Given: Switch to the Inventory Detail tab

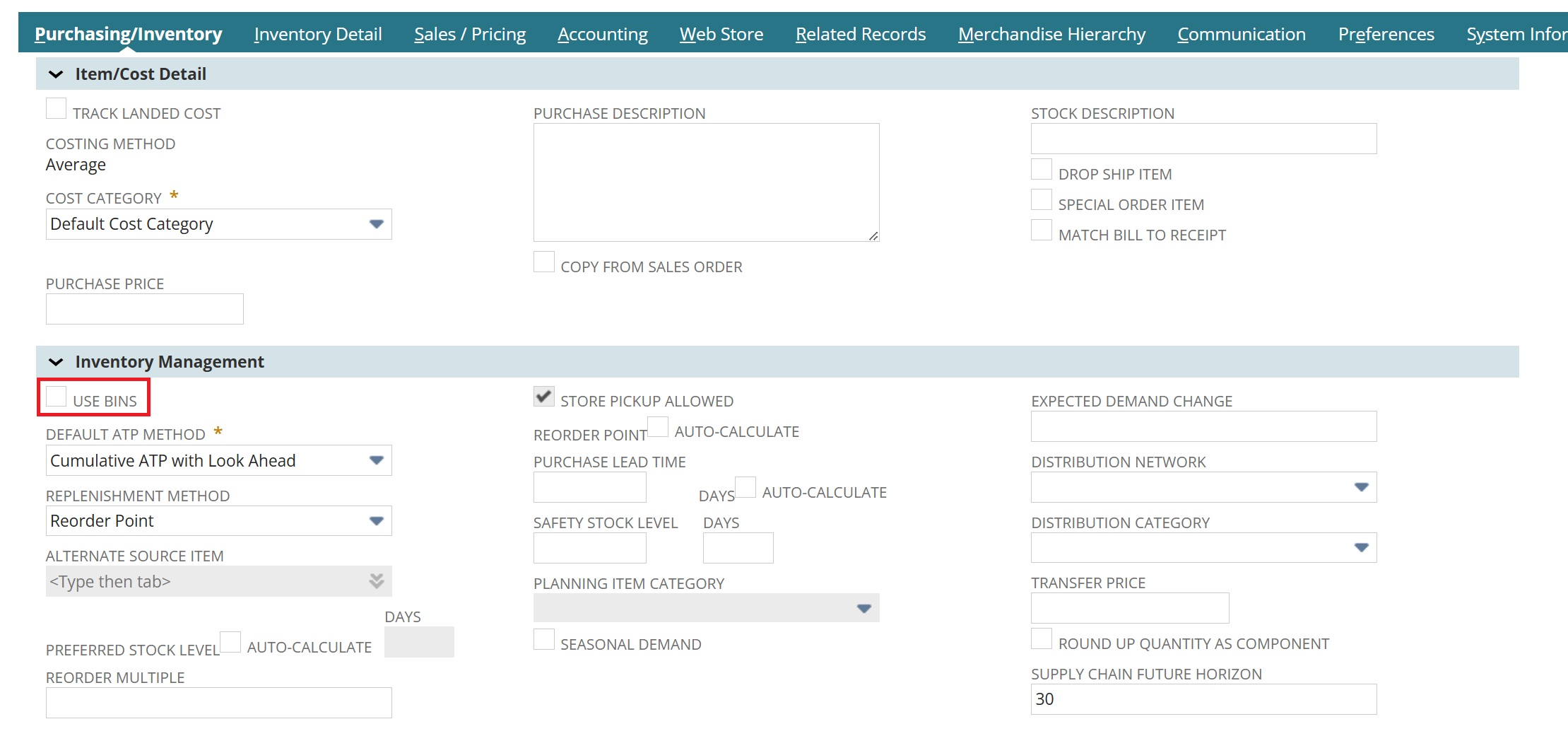Looking at the screenshot, I should point(318,34).
